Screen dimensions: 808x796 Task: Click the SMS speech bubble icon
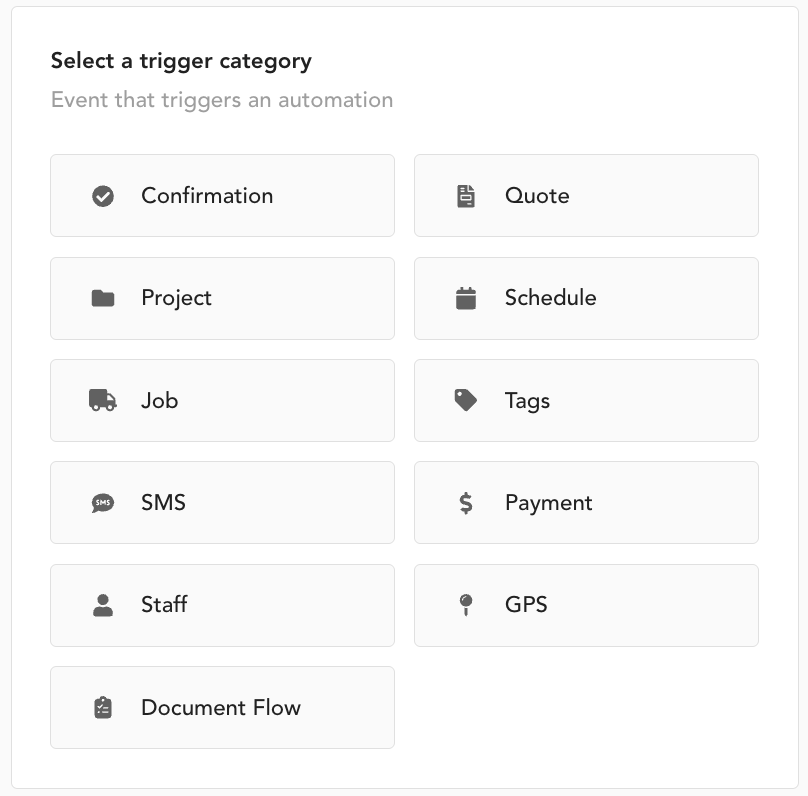click(x=103, y=503)
